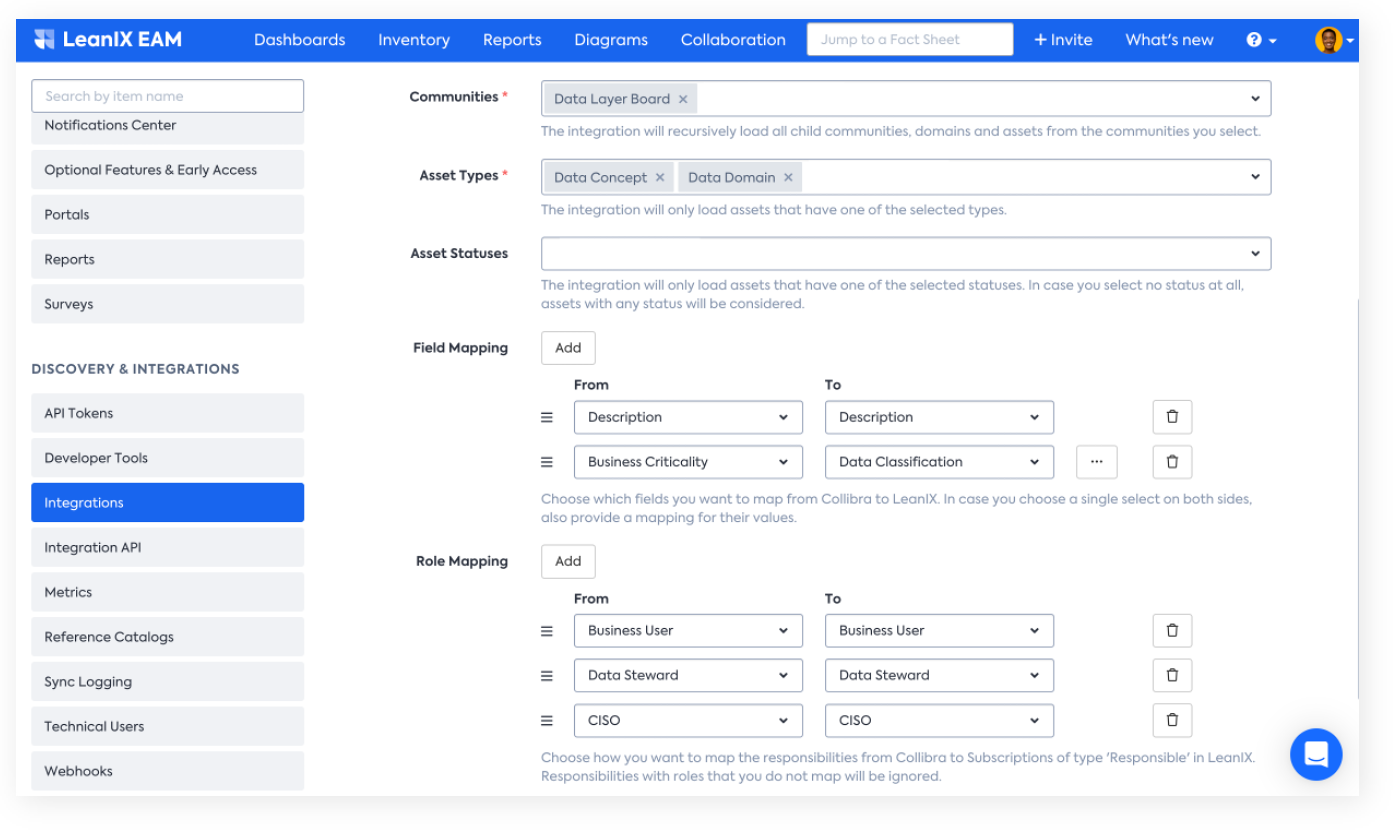Delete the Data Steward role mapping
The image size is (1400, 836).
coord(1172,675)
